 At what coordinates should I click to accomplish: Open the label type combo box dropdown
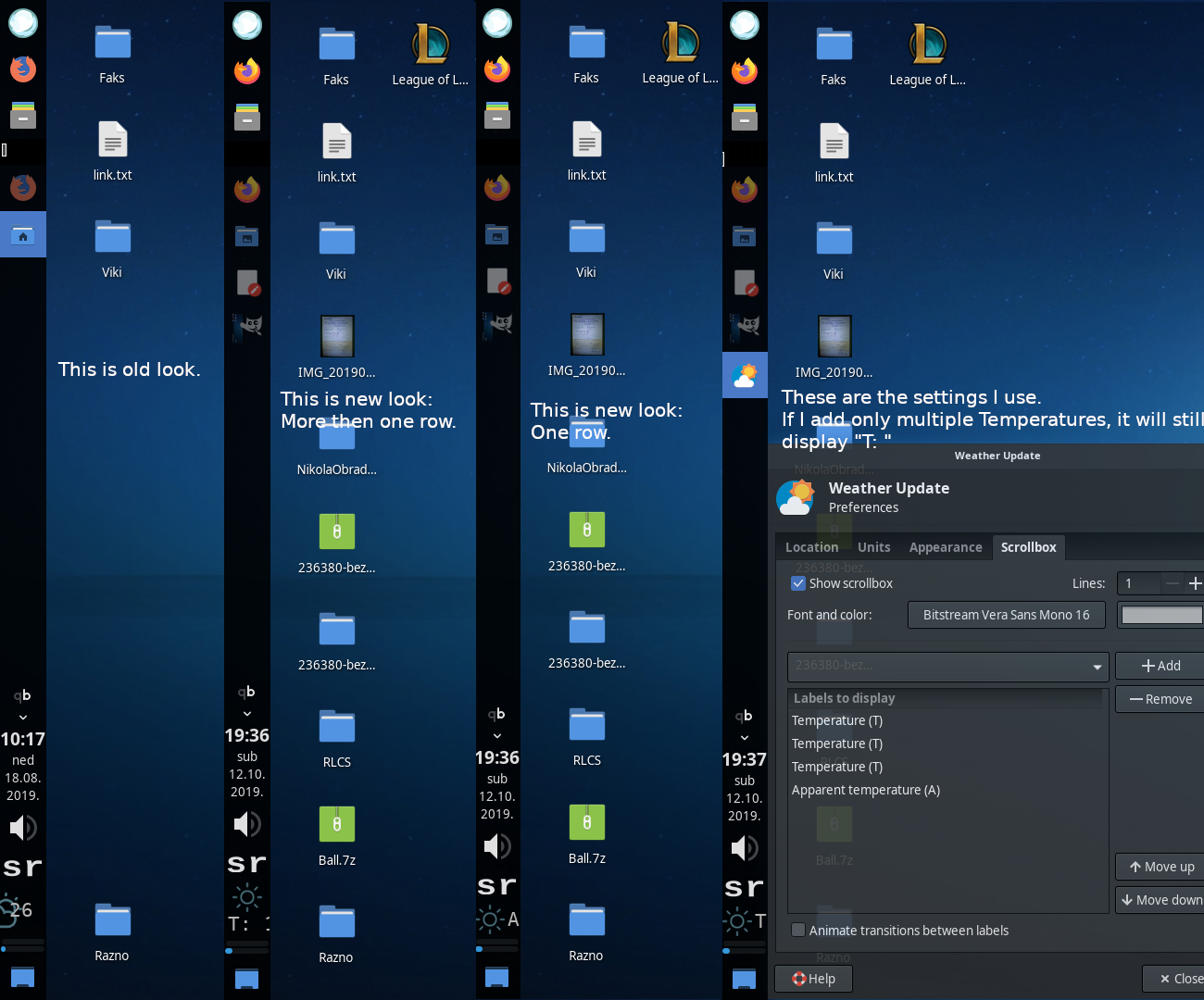tap(947, 667)
